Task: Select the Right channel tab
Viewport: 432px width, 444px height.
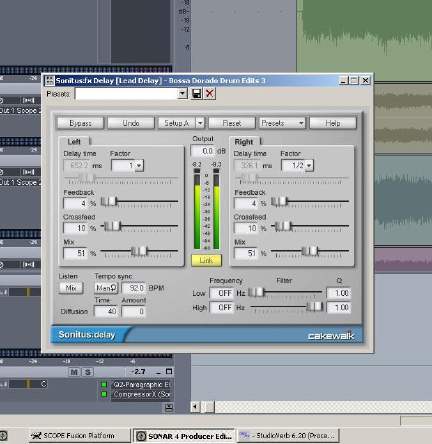Action: coord(244,142)
